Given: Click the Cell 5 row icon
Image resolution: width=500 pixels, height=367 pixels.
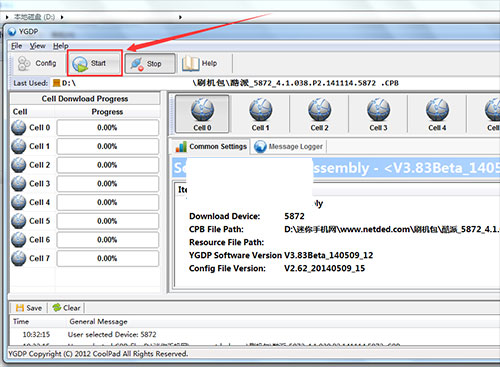Looking at the screenshot, I should tap(19, 221).
